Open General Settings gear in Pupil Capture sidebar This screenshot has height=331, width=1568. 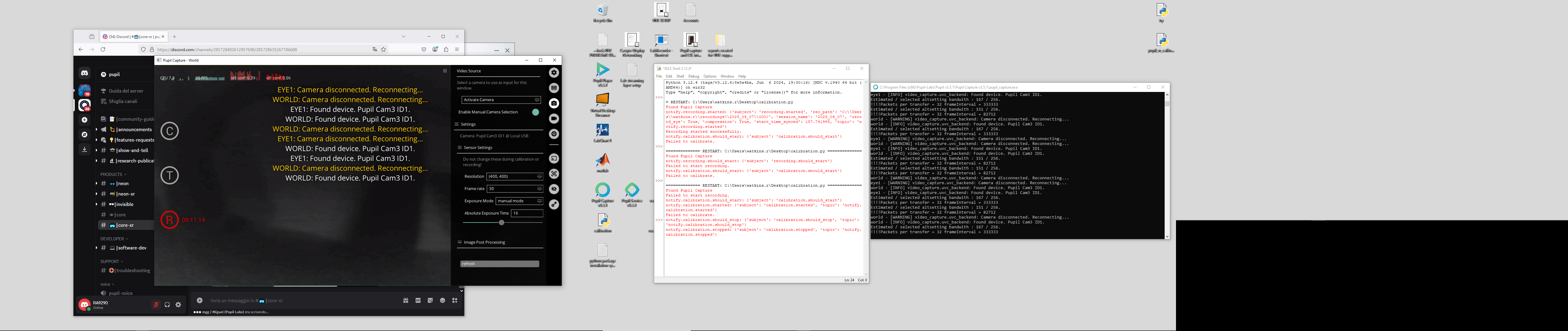553,73
